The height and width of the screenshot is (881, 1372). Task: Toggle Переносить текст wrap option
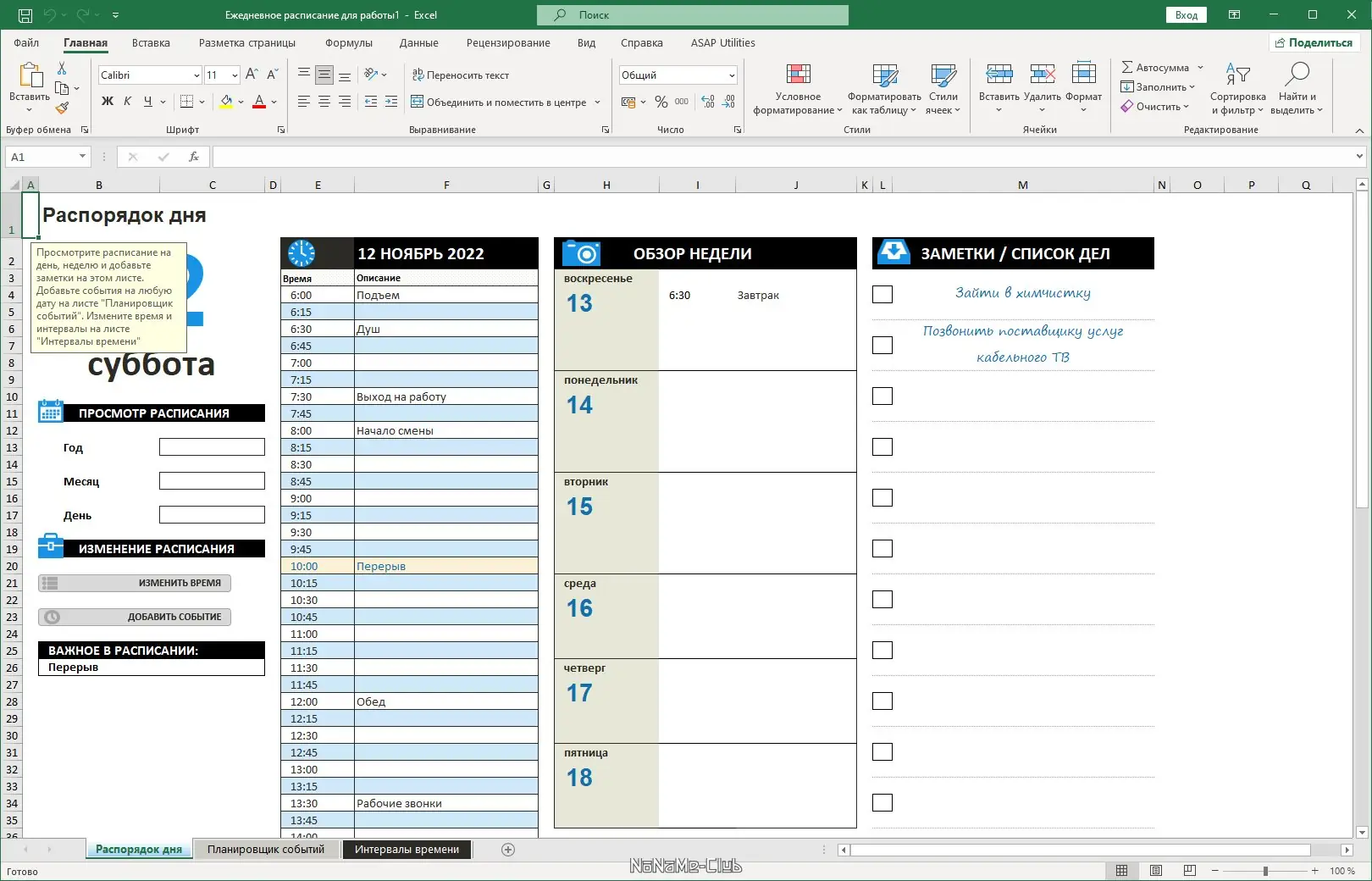[461, 75]
